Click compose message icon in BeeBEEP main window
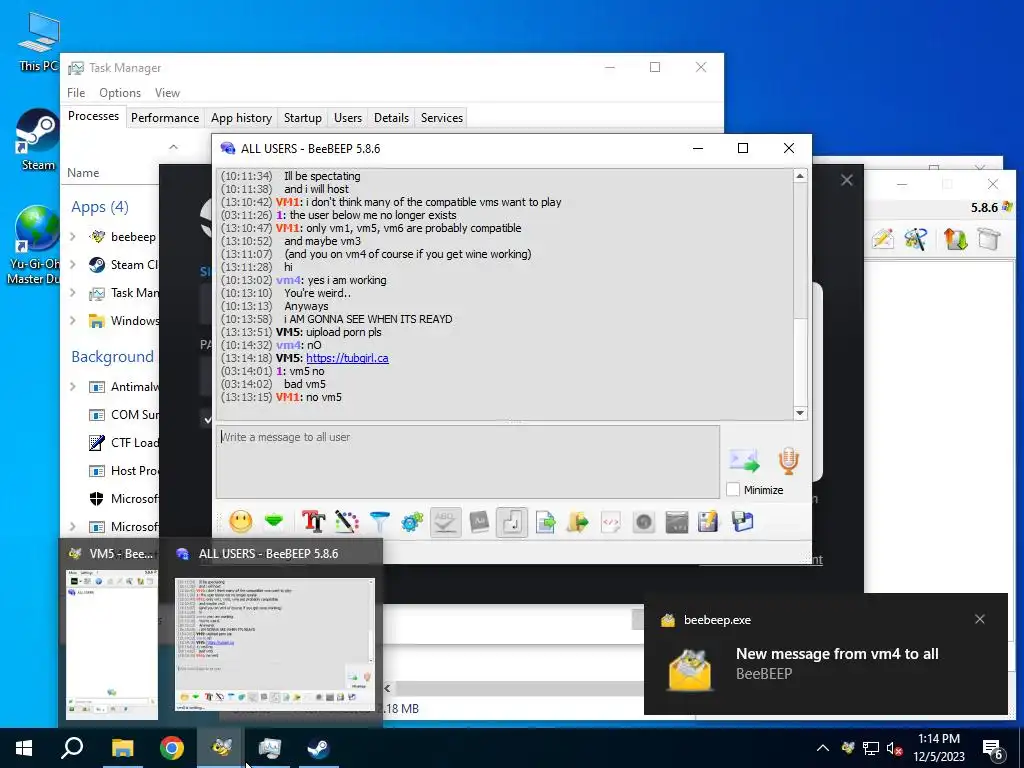 [x=882, y=239]
